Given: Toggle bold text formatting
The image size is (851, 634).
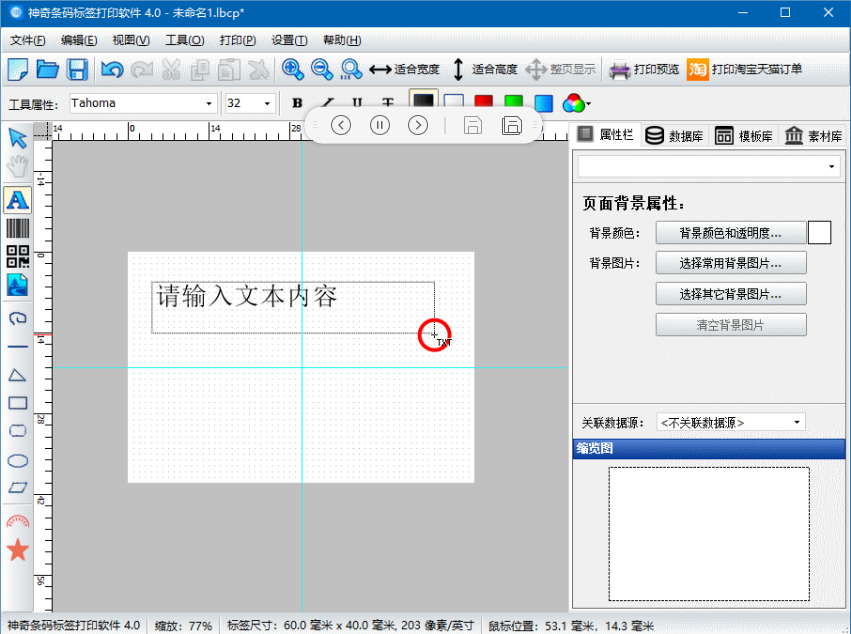Looking at the screenshot, I should [x=297, y=103].
